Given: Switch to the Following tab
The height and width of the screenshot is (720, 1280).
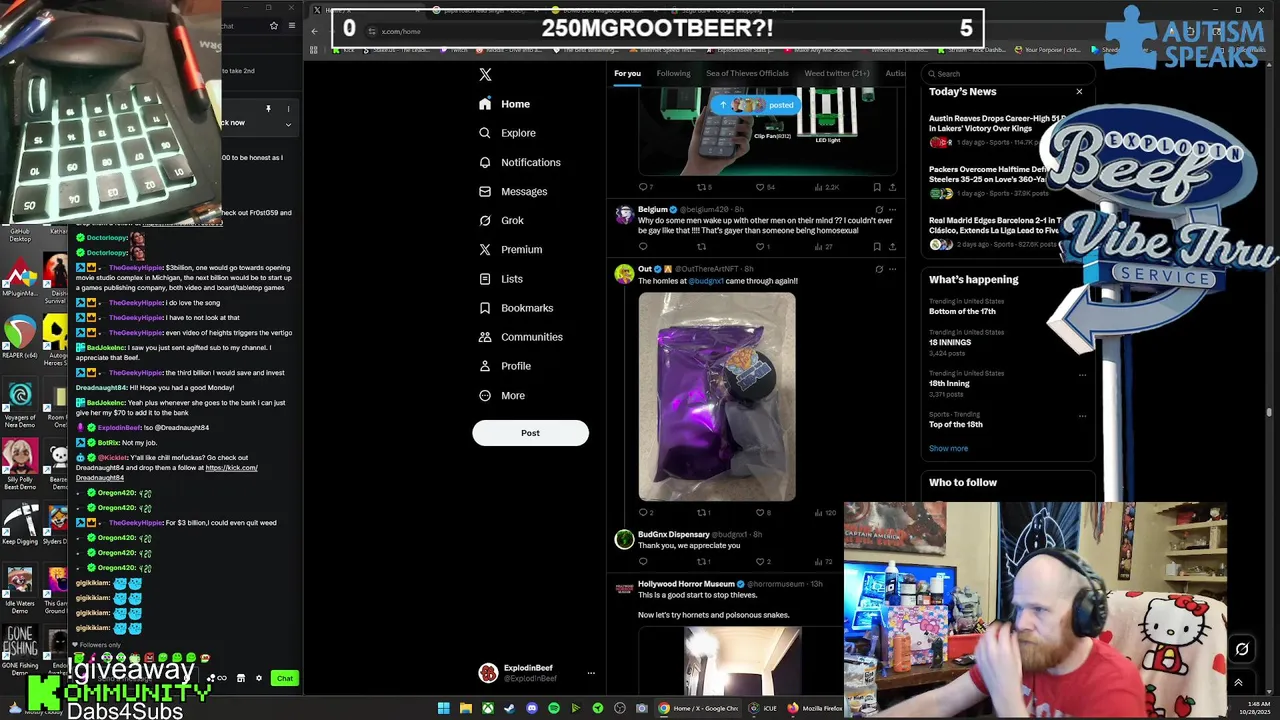Looking at the screenshot, I should [x=673, y=73].
